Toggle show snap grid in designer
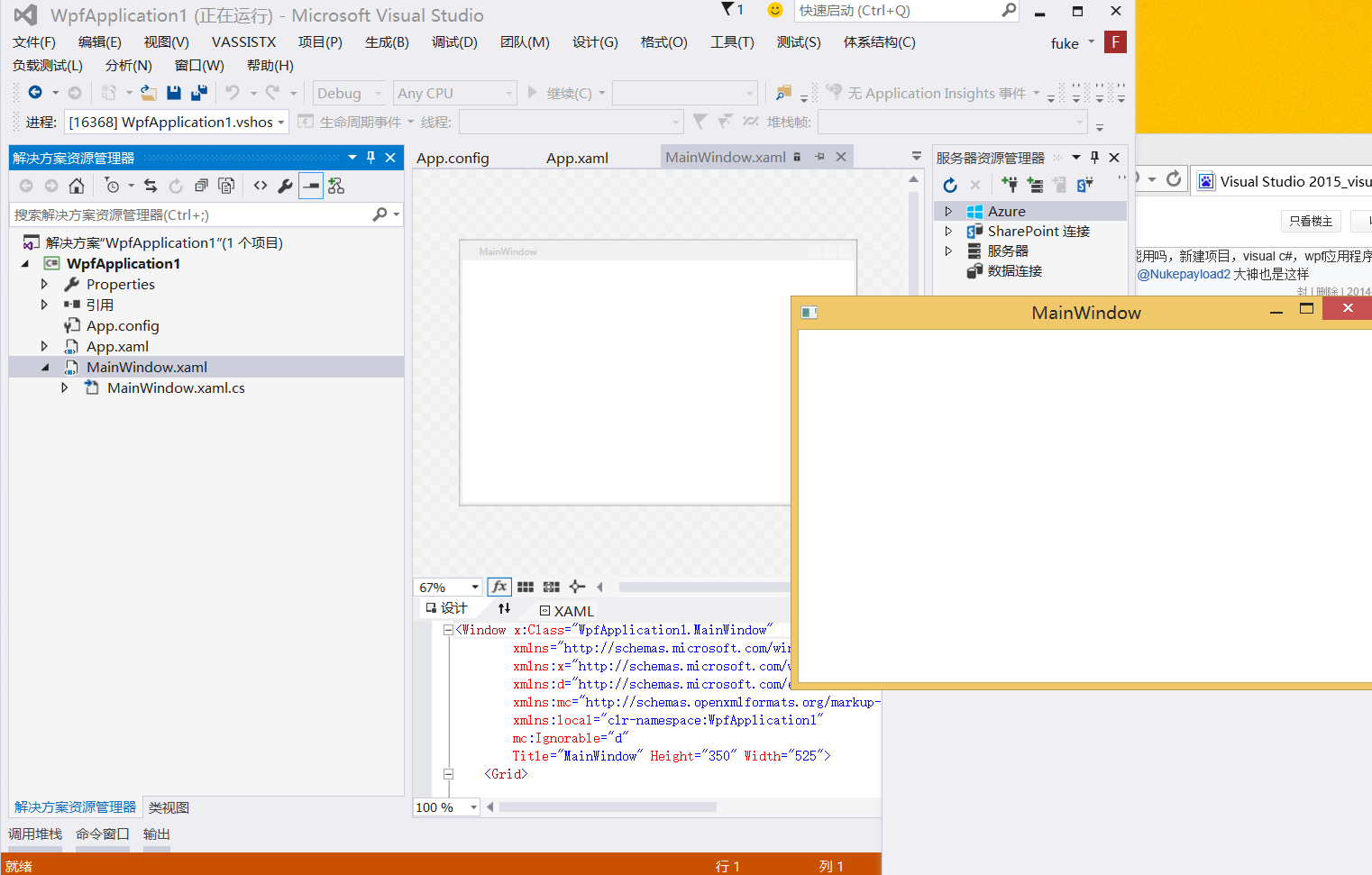The height and width of the screenshot is (875, 1372). tap(526, 587)
